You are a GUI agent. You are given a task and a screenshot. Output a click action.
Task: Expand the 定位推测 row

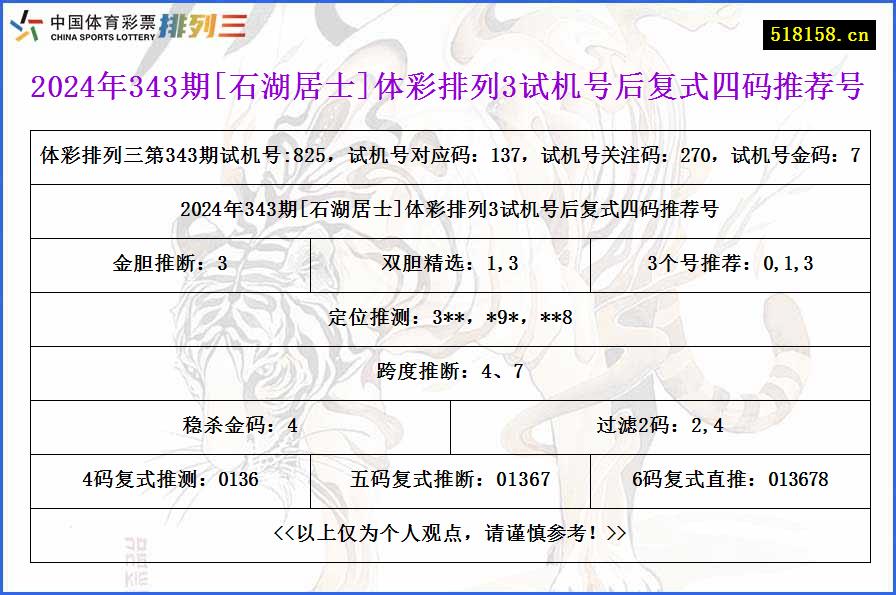pos(448,318)
